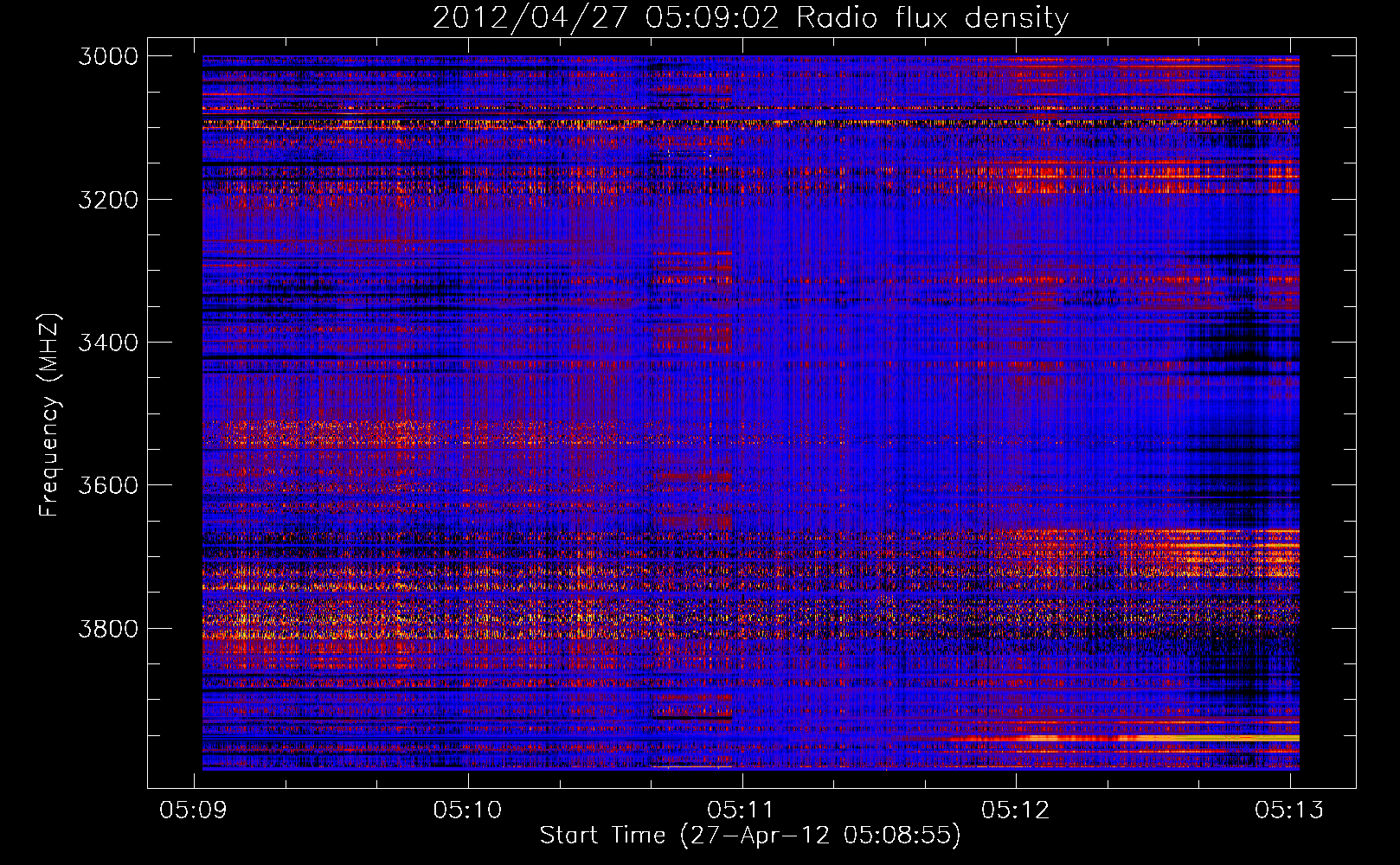Screen dimensions: 1400x865
Task: Click the 3800 frequency axis label
Action: (x=108, y=628)
